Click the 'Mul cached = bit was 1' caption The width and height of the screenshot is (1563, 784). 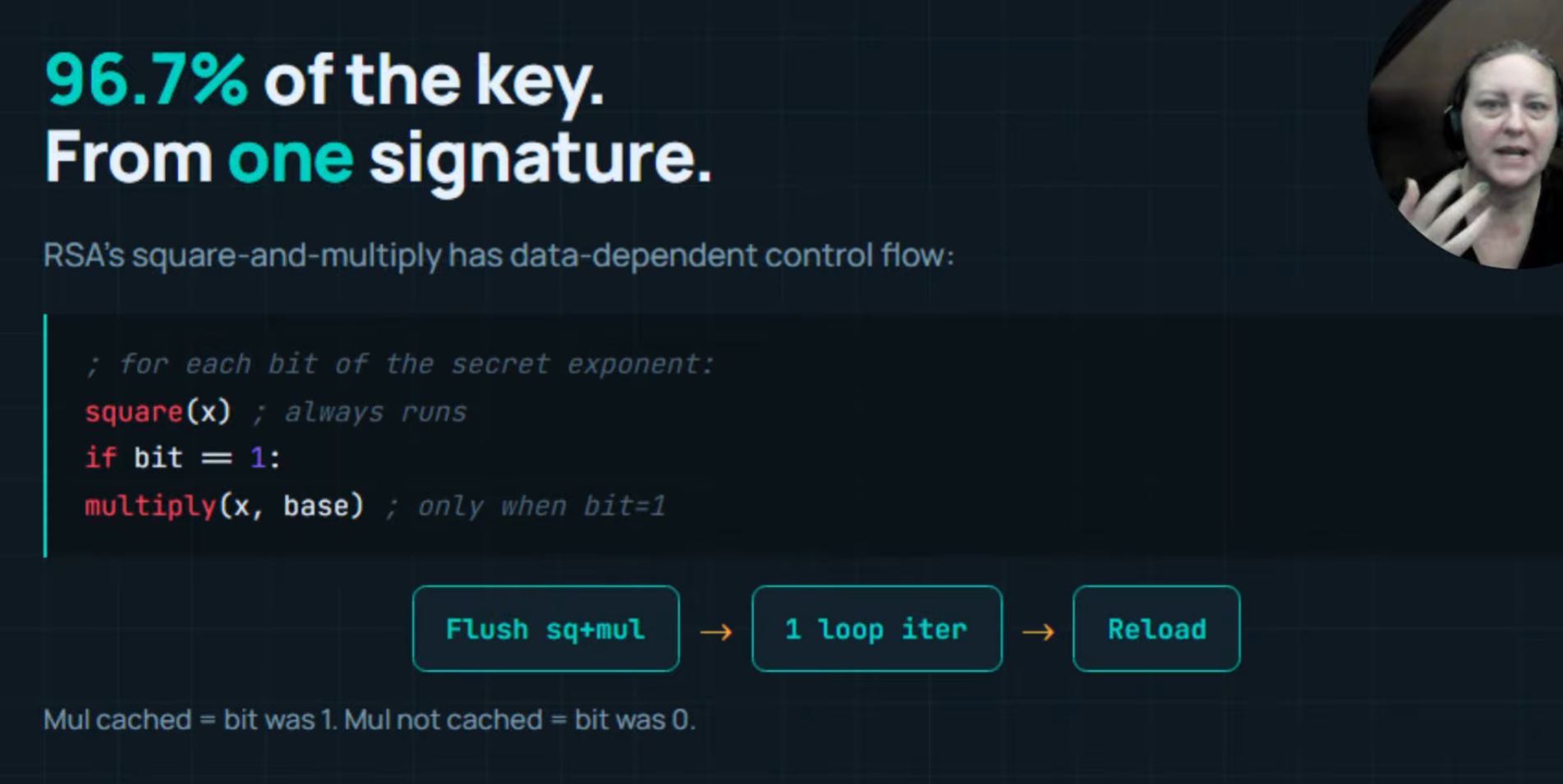(x=190, y=720)
